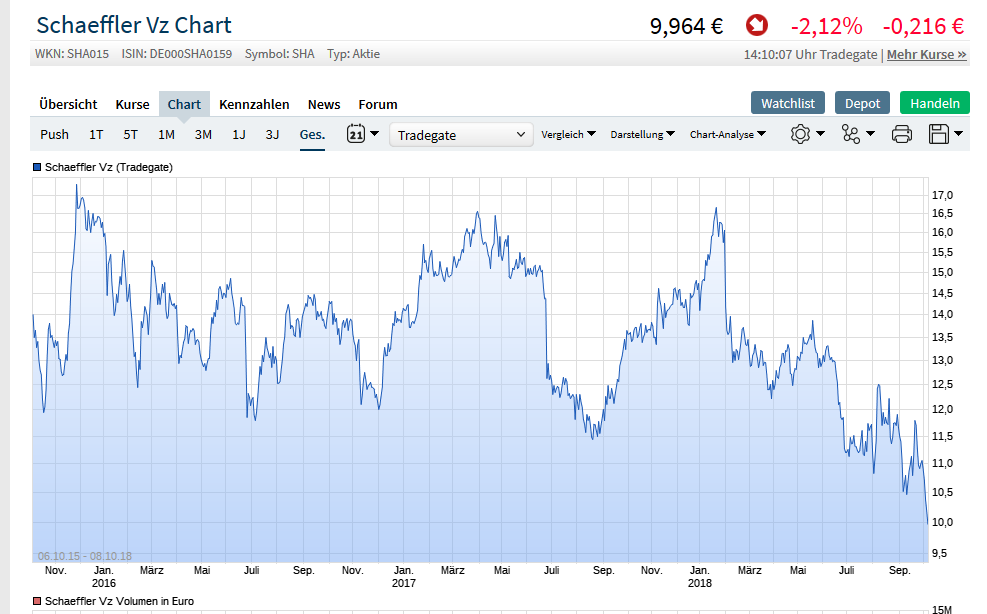Click the chart peak near January 2016
Viewport: 987px width, 614px height.
77,185
